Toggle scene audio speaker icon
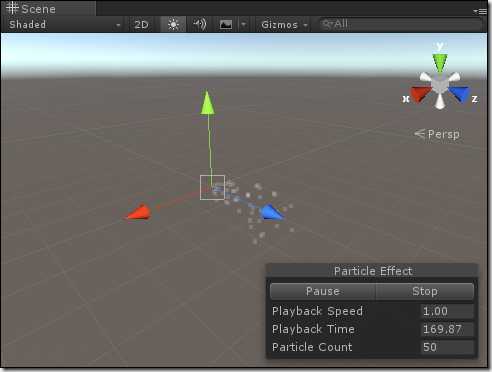Screen dimensions: 492x372 point(200,24)
